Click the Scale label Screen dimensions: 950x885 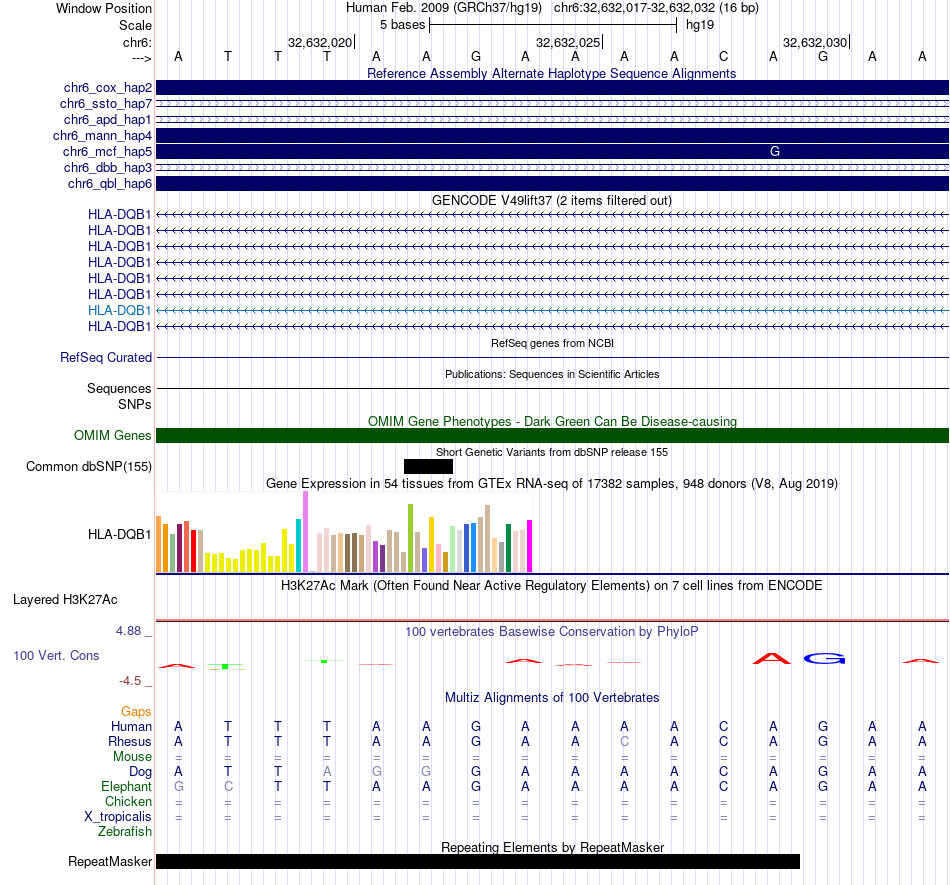(135, 25)
